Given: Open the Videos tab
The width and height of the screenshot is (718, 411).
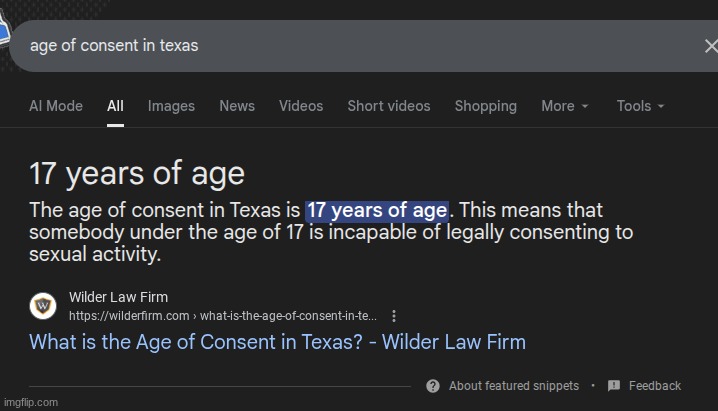Looking at the screenshot, I should point(301,106).
